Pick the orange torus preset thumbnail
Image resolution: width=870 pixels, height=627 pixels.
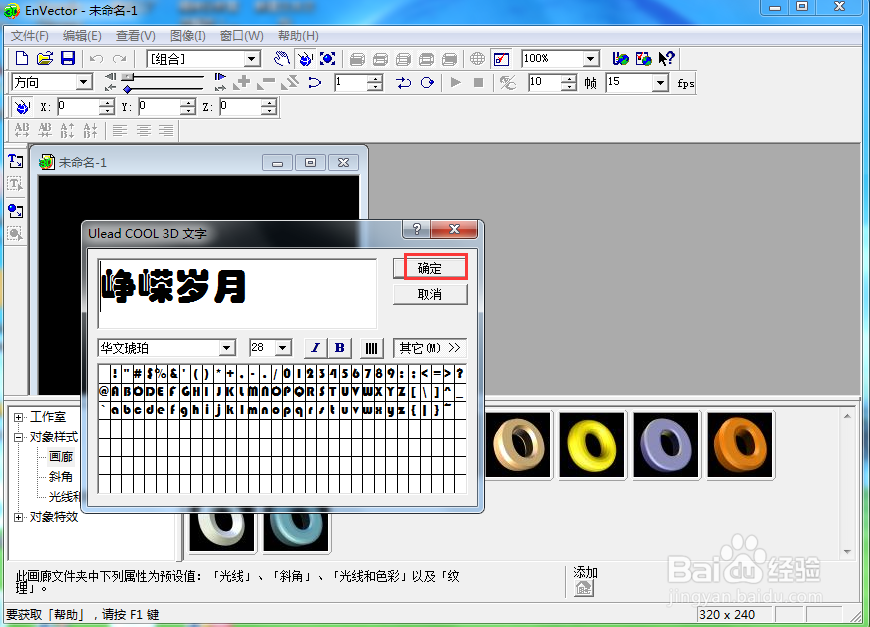740,444
